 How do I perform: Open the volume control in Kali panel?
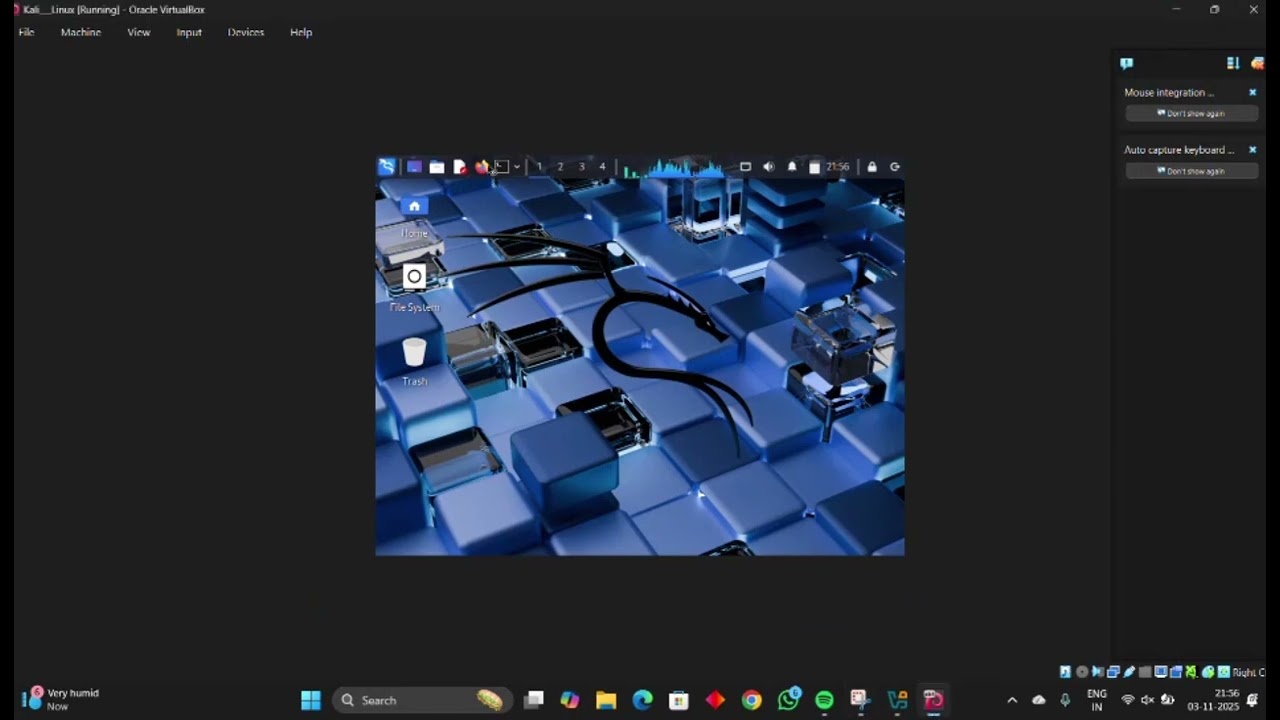point(768,167)
